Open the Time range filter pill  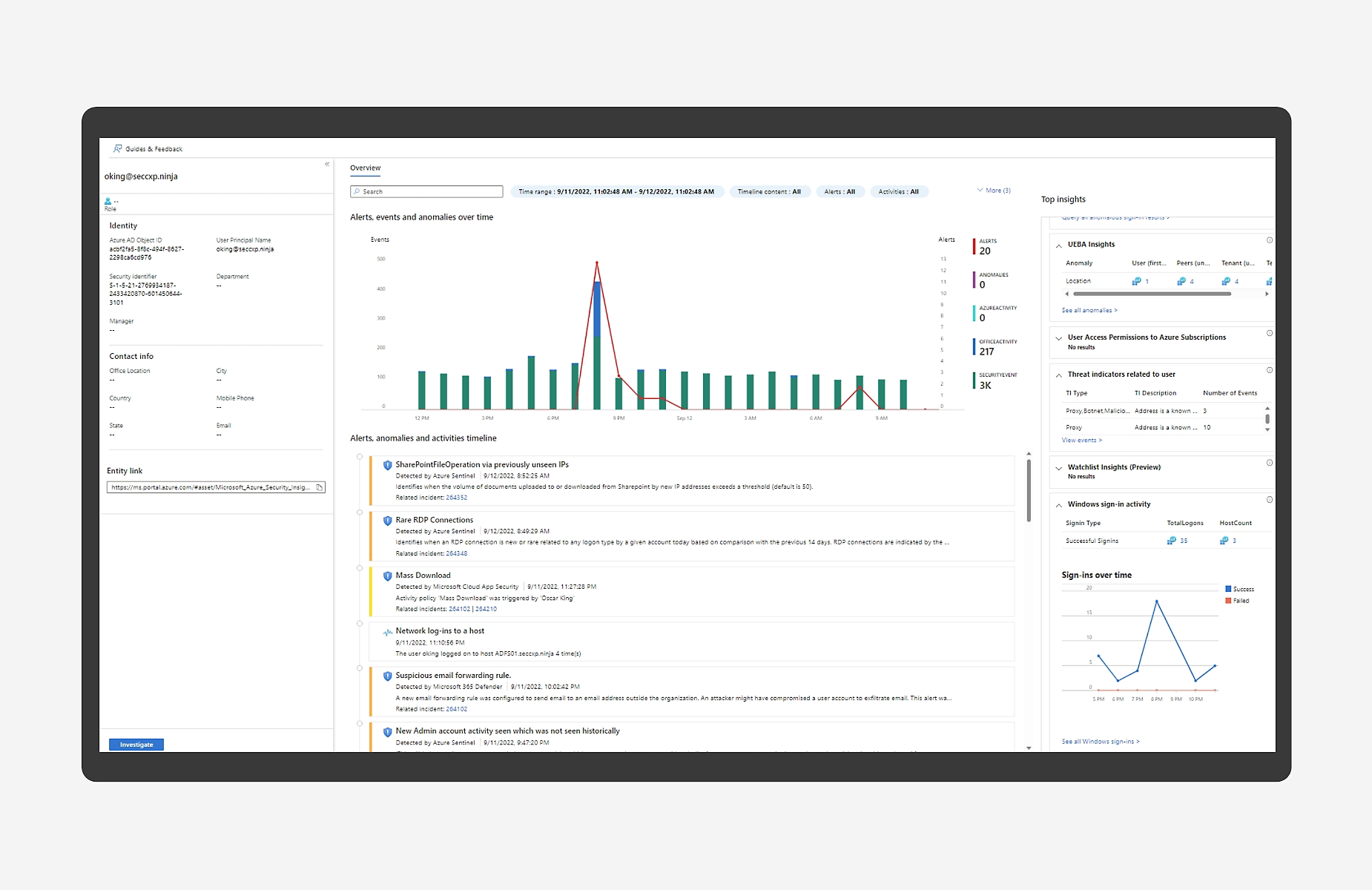(616, 192)
